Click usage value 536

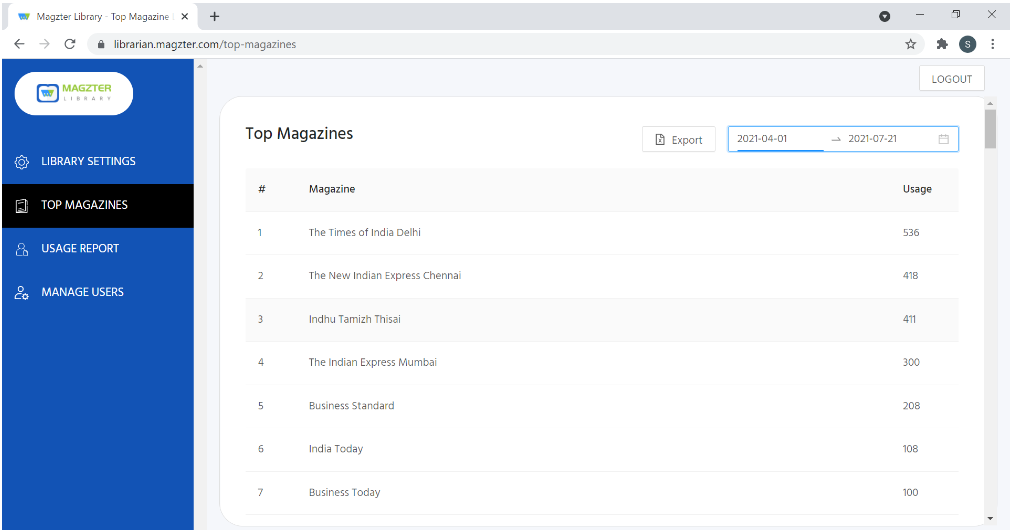tap(911, 233)
